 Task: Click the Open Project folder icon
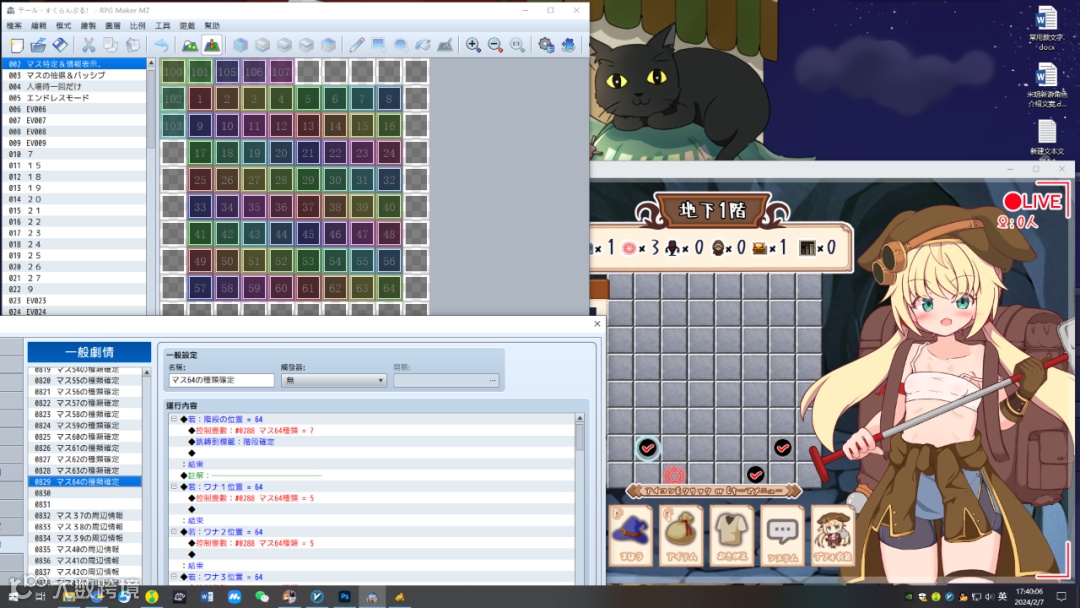pos(38,45)
